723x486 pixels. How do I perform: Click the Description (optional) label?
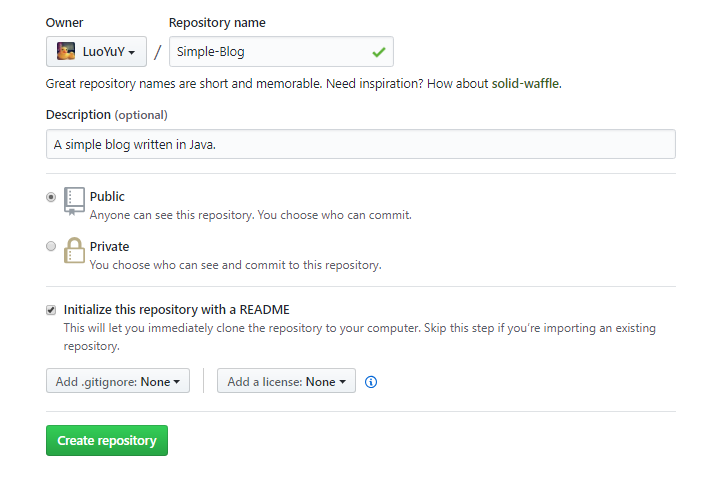point(107,114)
